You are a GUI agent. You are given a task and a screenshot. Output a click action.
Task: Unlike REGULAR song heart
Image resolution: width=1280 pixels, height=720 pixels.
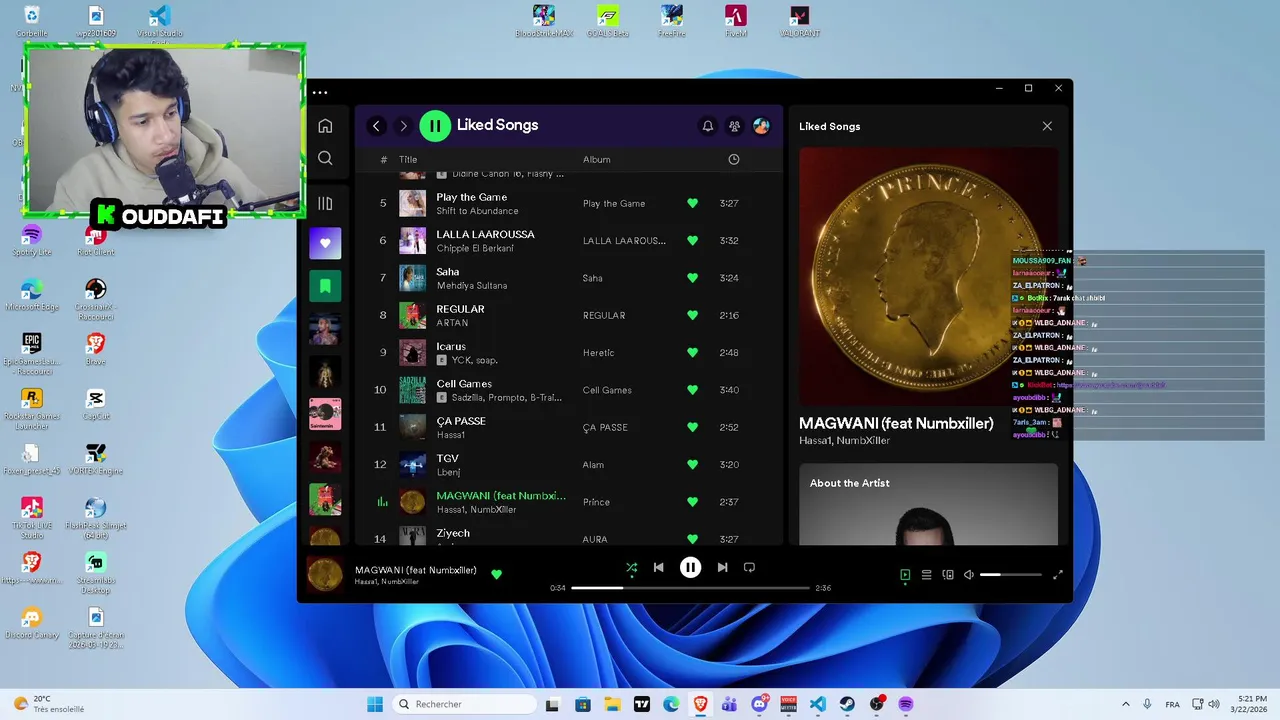pyautogui.click(x=692, y=315)
